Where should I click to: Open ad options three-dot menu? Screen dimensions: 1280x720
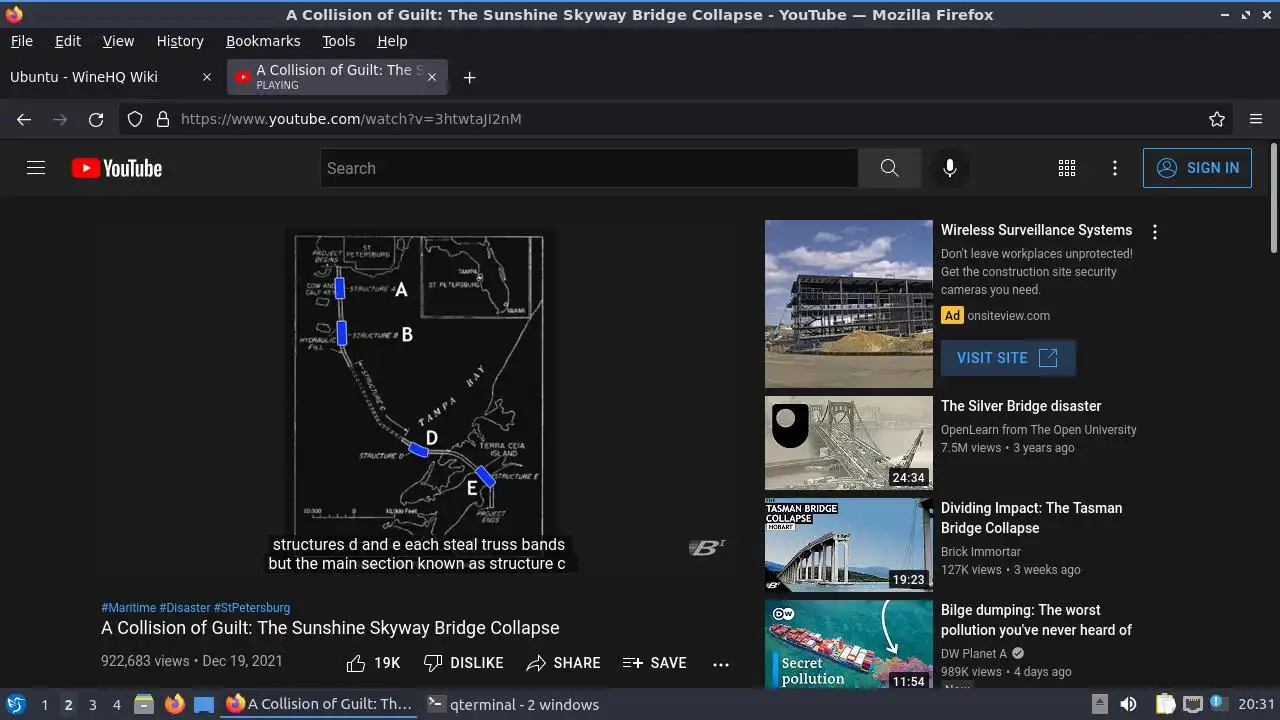[x=1155, y=232]
